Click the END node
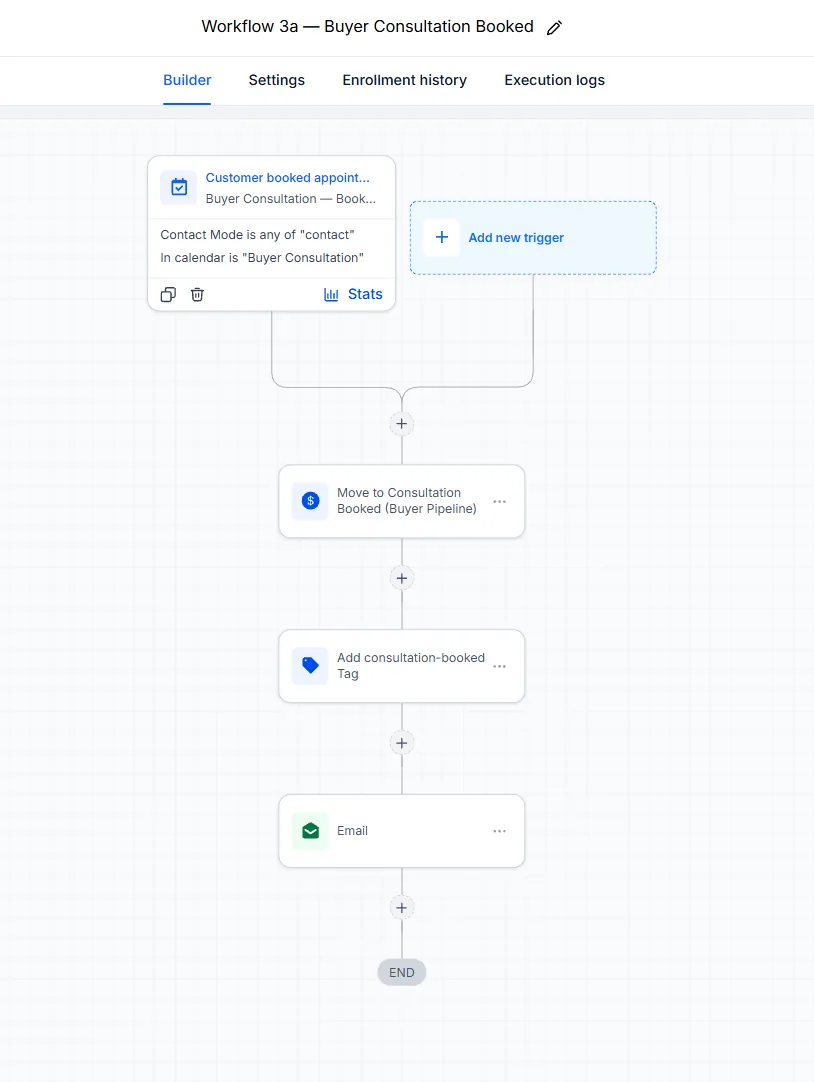Image resolution: width=814 pixels, height=1082 pixels. (401, 972)
